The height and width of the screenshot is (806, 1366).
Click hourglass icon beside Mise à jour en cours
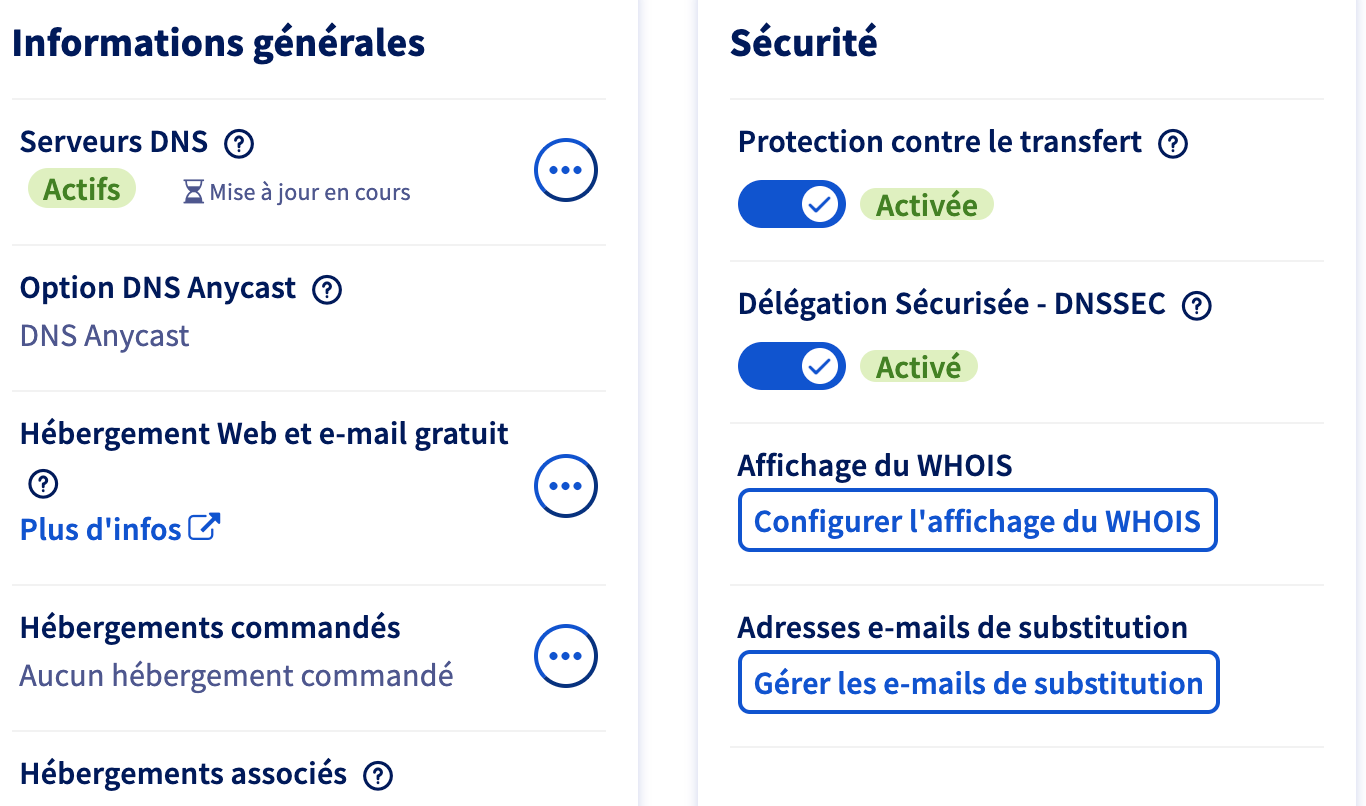[193, 192]
